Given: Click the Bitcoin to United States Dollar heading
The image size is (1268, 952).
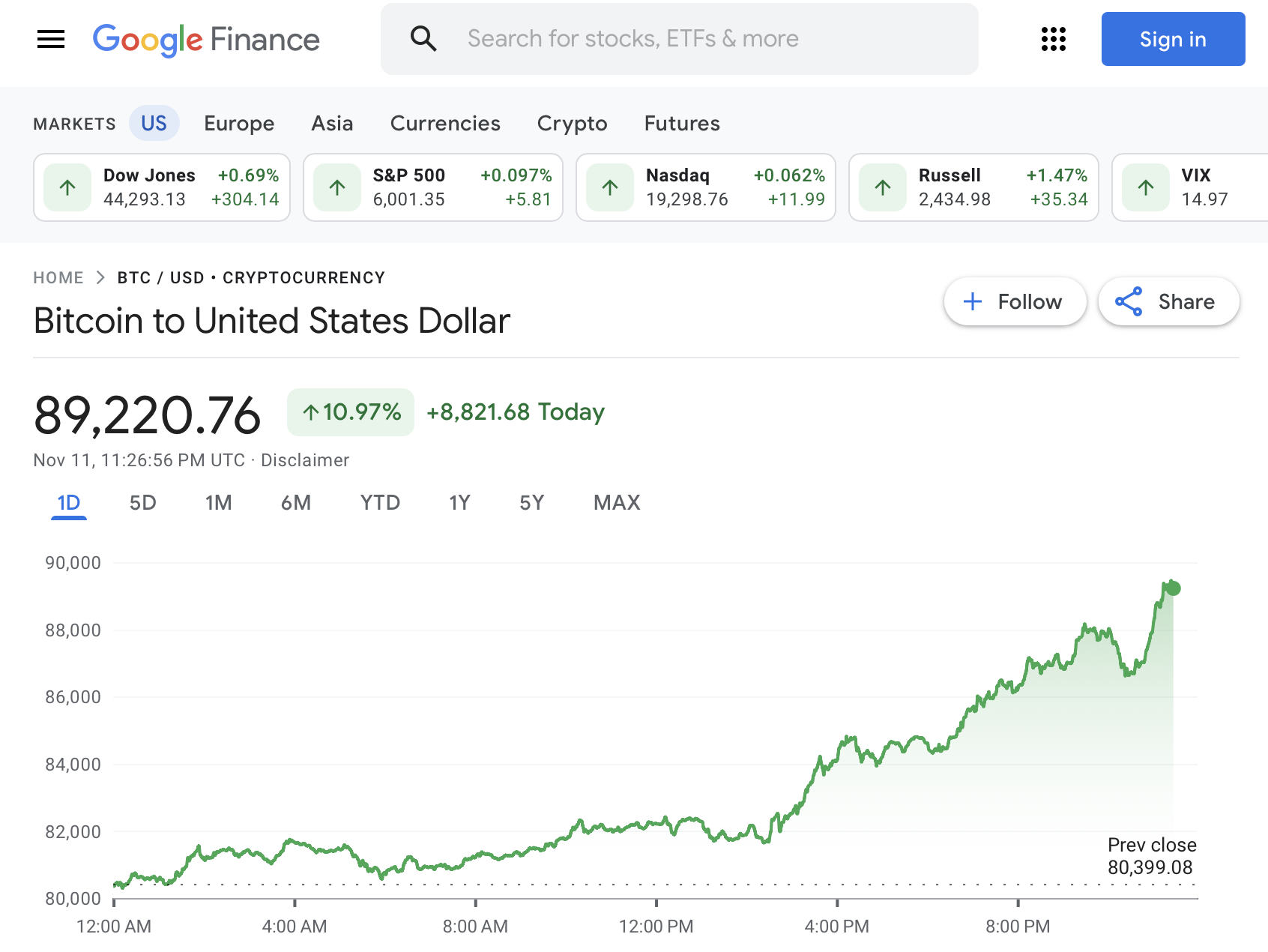Looking at the screenshot, I should click(x=272, y=321).
